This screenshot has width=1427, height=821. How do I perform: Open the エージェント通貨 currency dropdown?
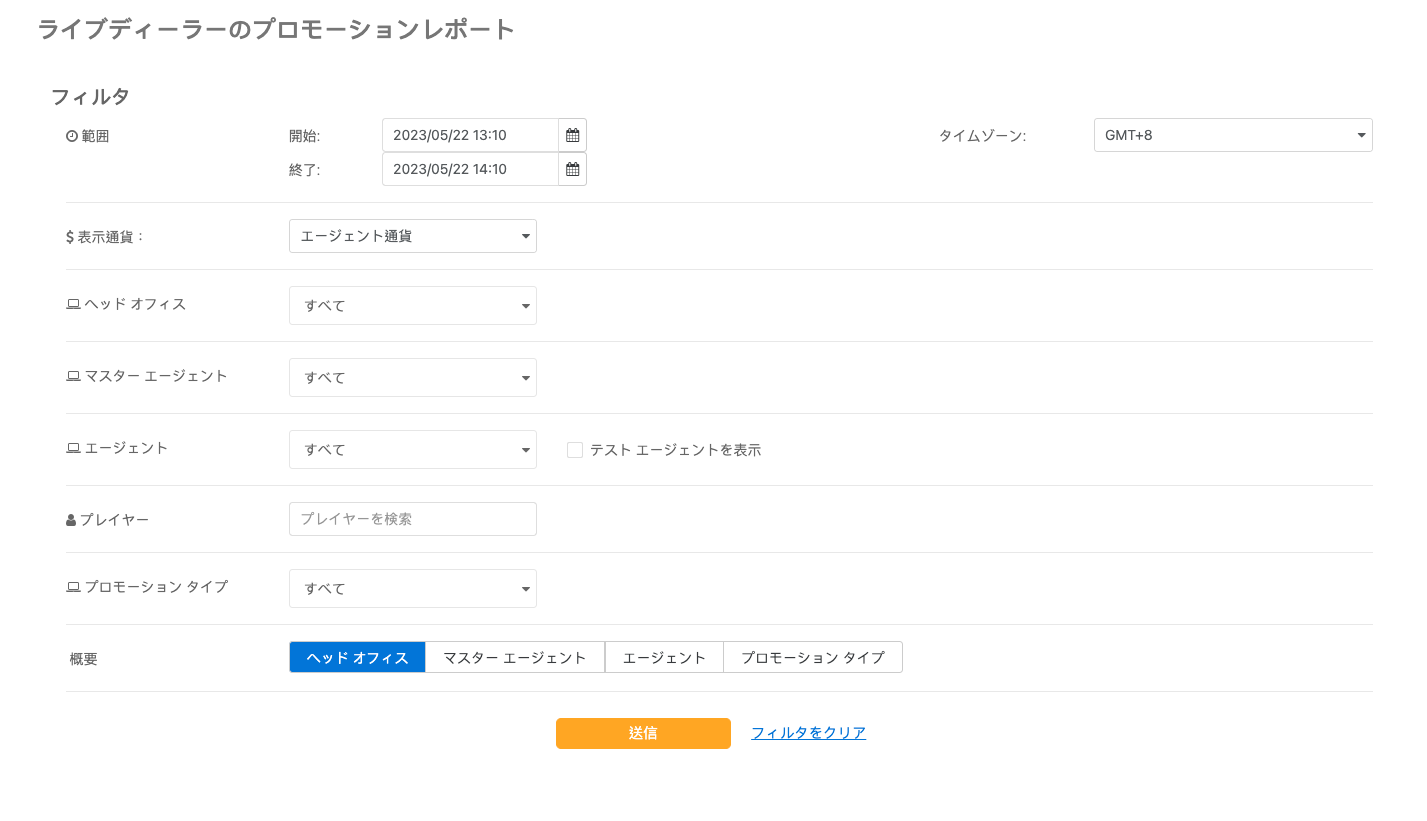[x=412, y=236]
